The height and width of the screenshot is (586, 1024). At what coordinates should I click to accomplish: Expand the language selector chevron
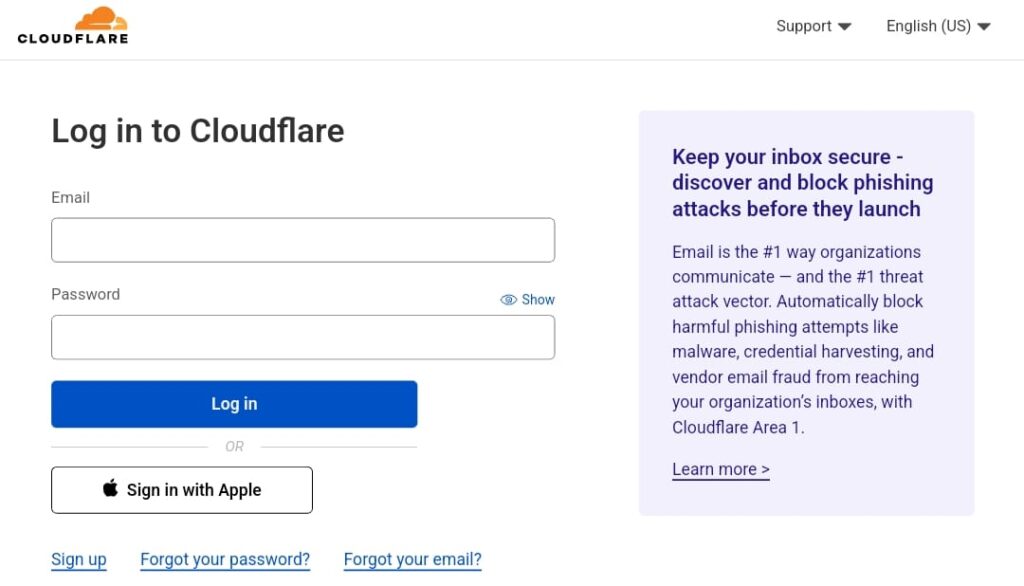point(984,27)
